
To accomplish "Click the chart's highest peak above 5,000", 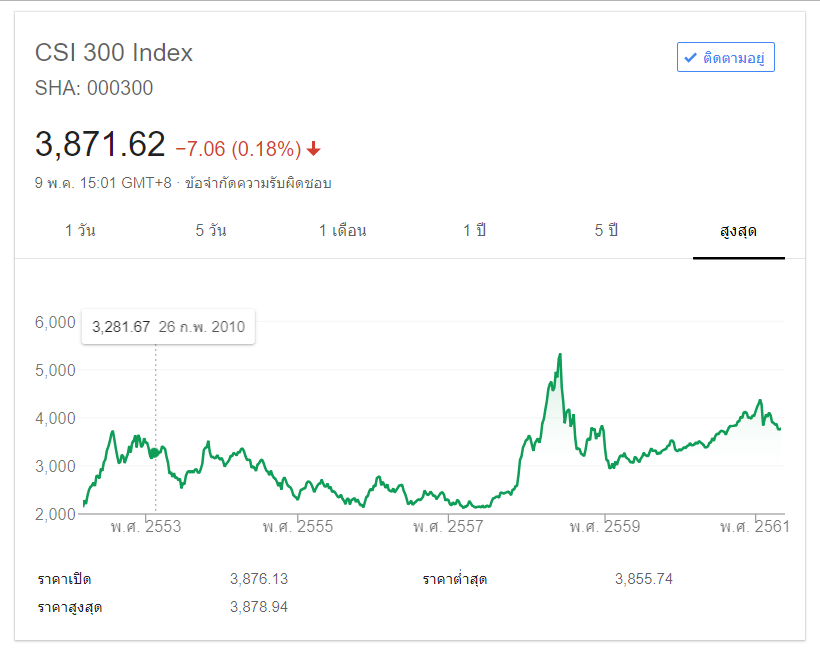I will pyautogui.click(x=560, y=355).
